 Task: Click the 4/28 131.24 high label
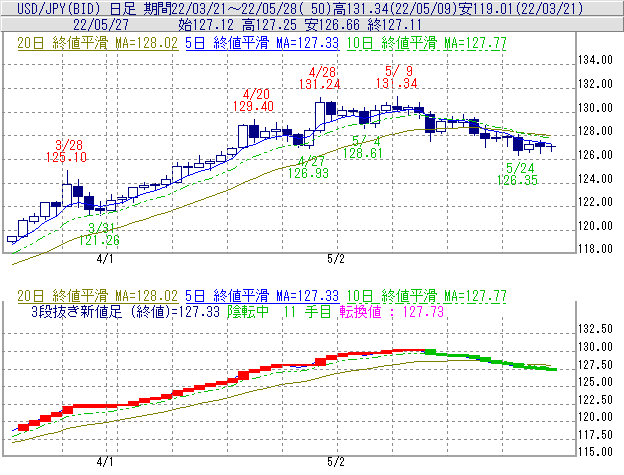pos(320,78)
